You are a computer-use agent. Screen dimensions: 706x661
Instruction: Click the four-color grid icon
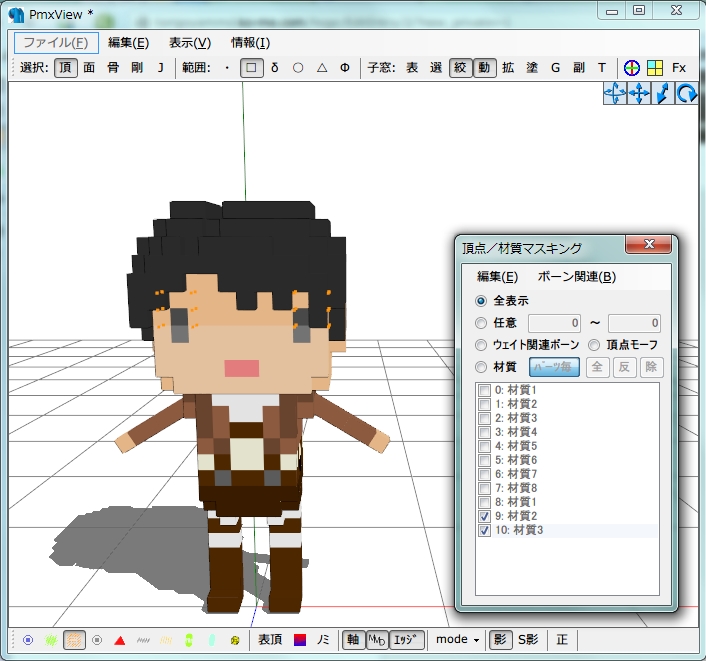pyautogui.click(x=655, y=68)
